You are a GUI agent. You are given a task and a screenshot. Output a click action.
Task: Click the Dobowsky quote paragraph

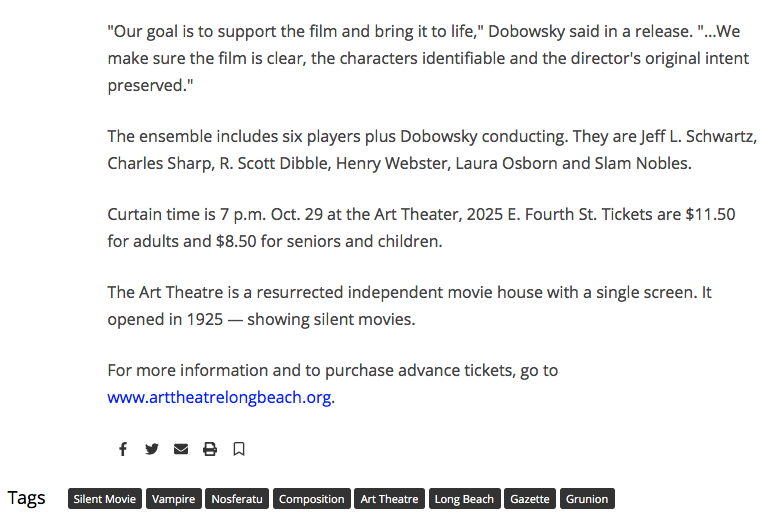428,58
